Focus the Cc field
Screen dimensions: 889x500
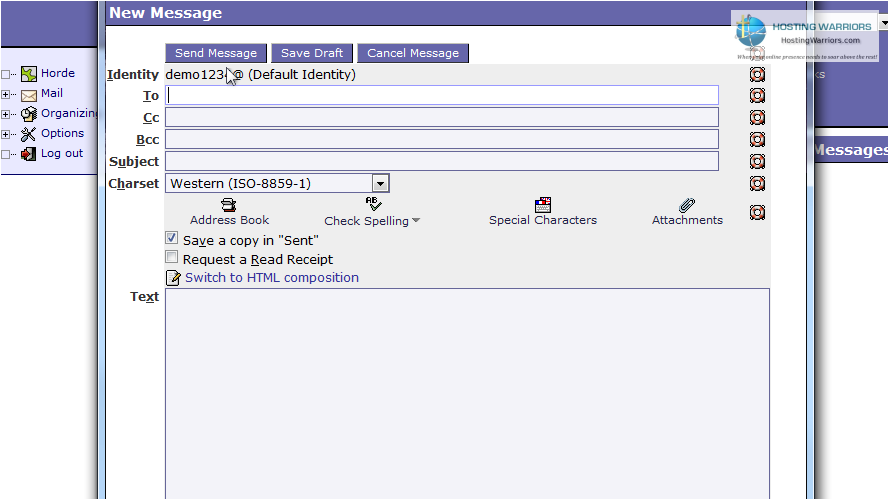pyautogui.click(x=442, y=117)
